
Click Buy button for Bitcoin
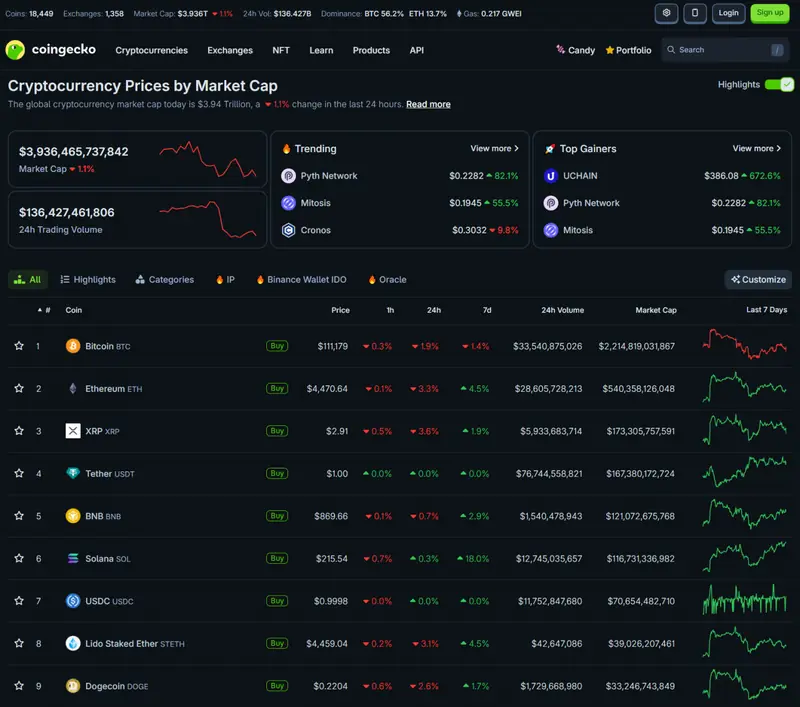tap(277, 346)
